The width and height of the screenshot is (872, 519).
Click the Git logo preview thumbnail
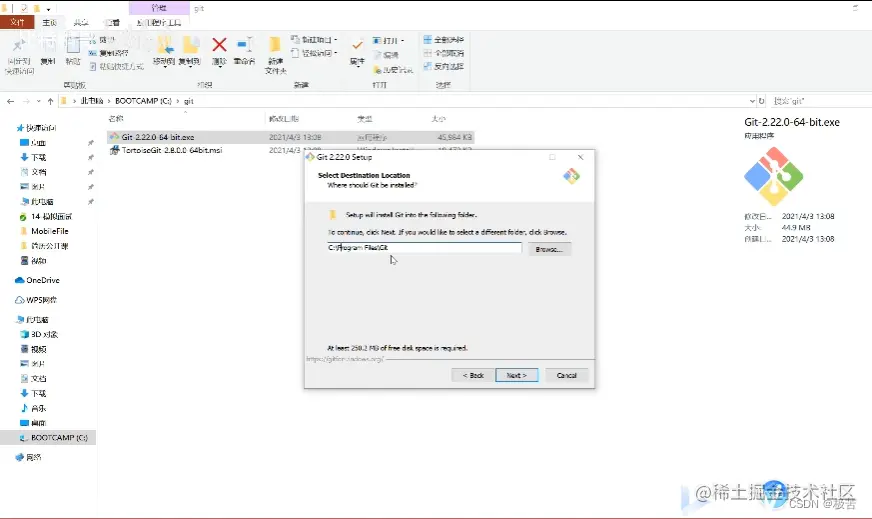[x=774, y=177]
